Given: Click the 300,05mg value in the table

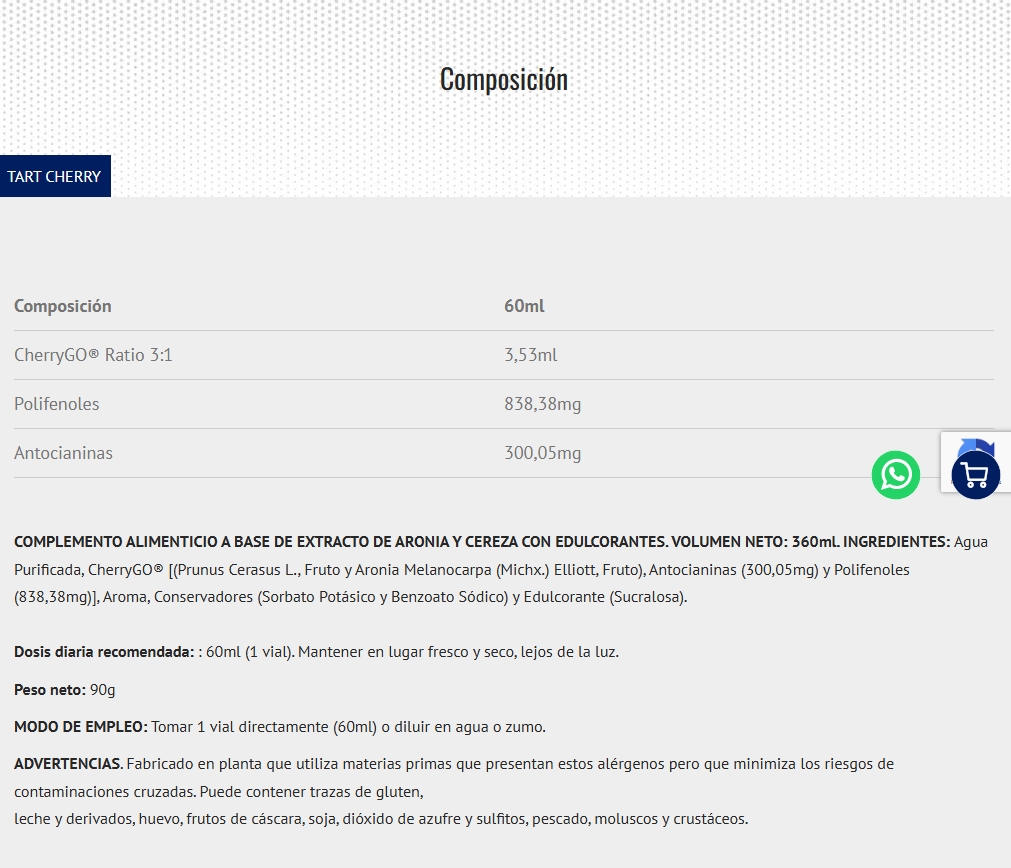Looking at the screenshot, I should (x=542, y=453).
